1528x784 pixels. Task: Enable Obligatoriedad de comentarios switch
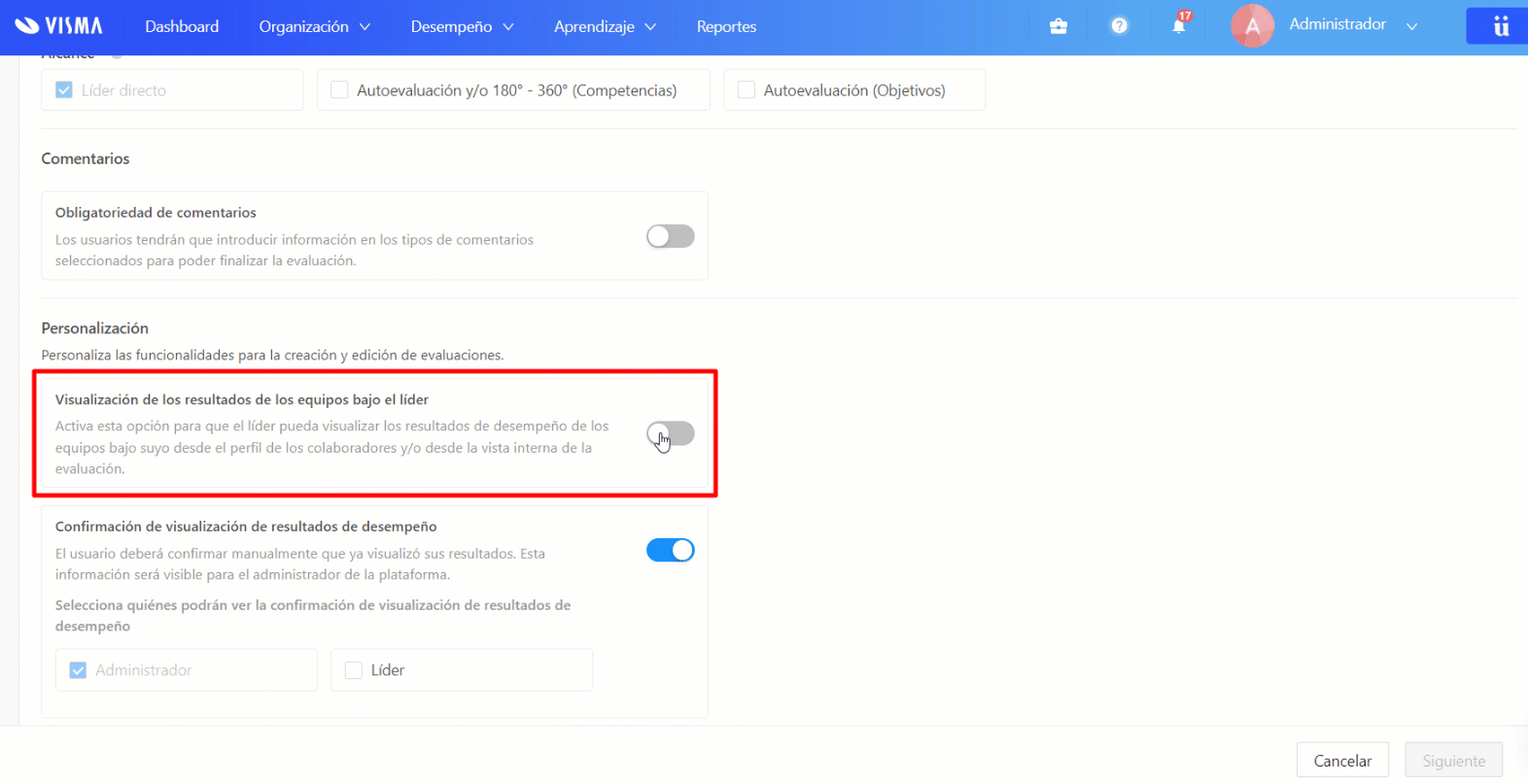point(671,236)
